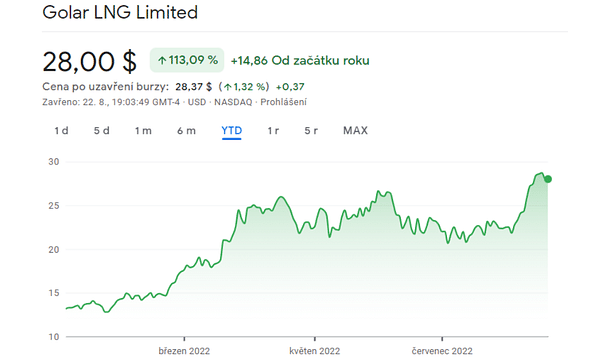Viewport: 600px width, 360px height.
Task: Open the Prohlášení disclaimer link
Action: pyautogui.click(x=284, y=102)
